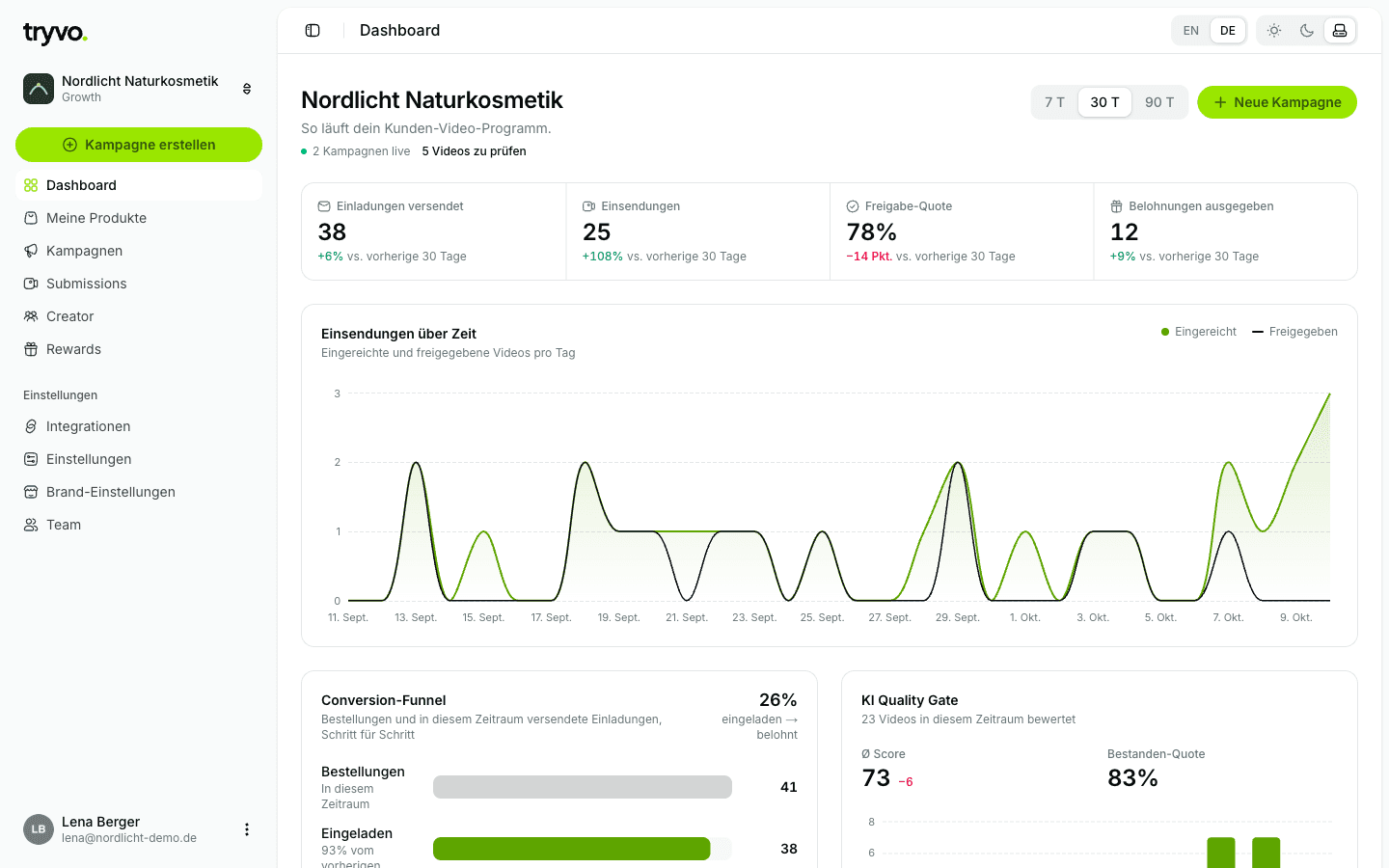1389x868 pixels.
Task: Toggle the Eingereicht legend entry
Action: 1199,332
